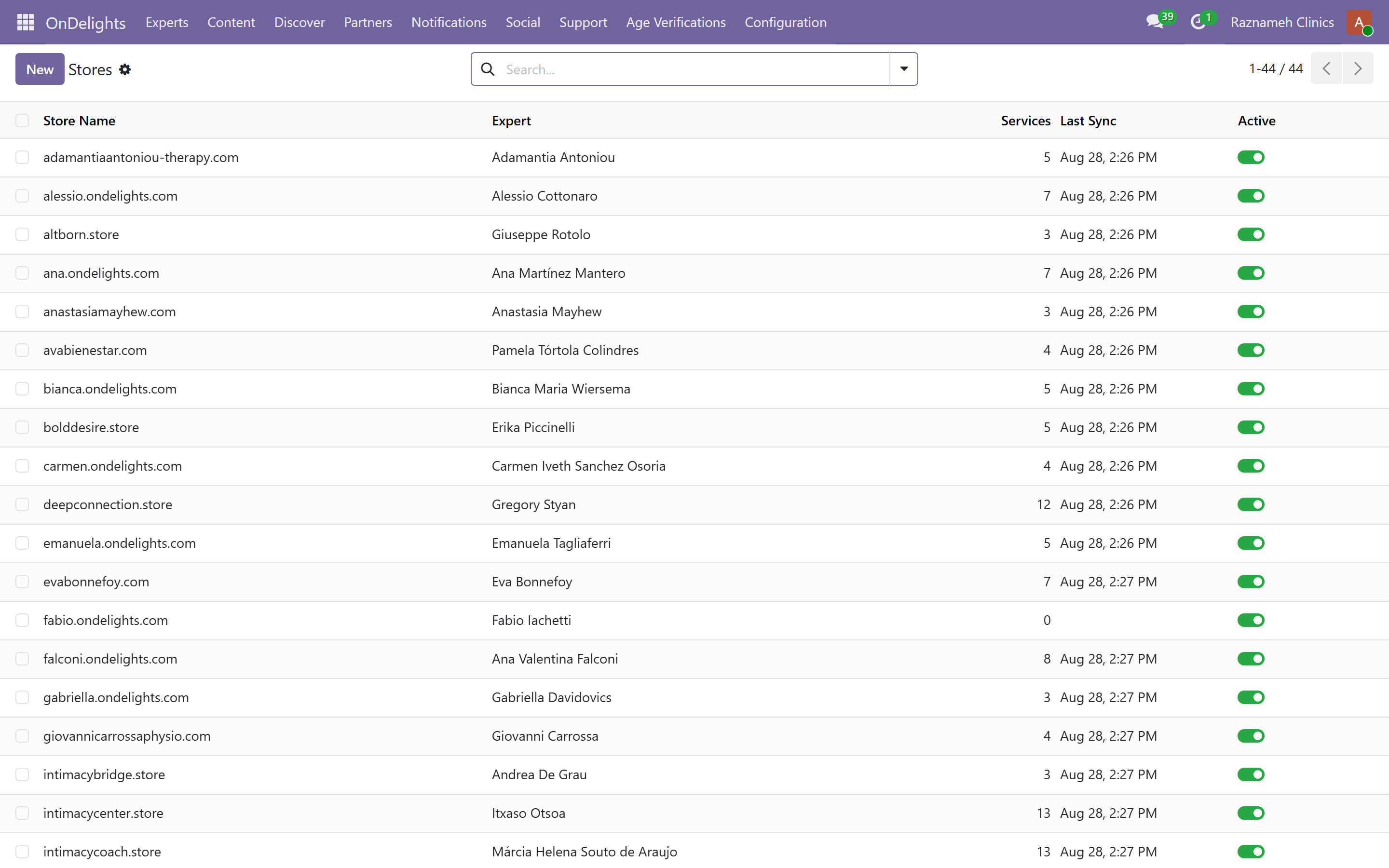Go to next page arrow

(1358, 69)
